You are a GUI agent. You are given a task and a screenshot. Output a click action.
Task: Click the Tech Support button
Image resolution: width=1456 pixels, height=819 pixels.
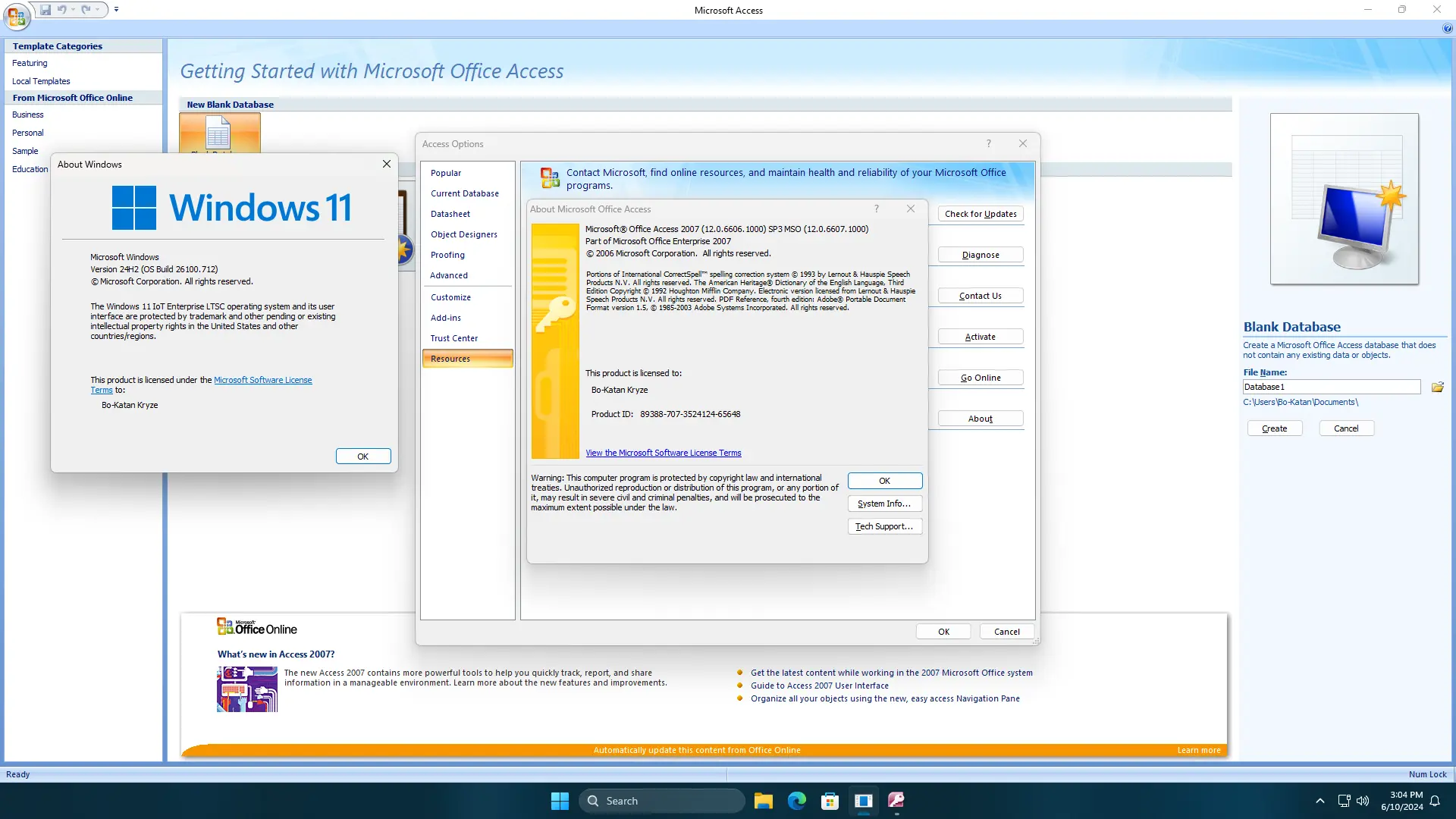[885, 526]
